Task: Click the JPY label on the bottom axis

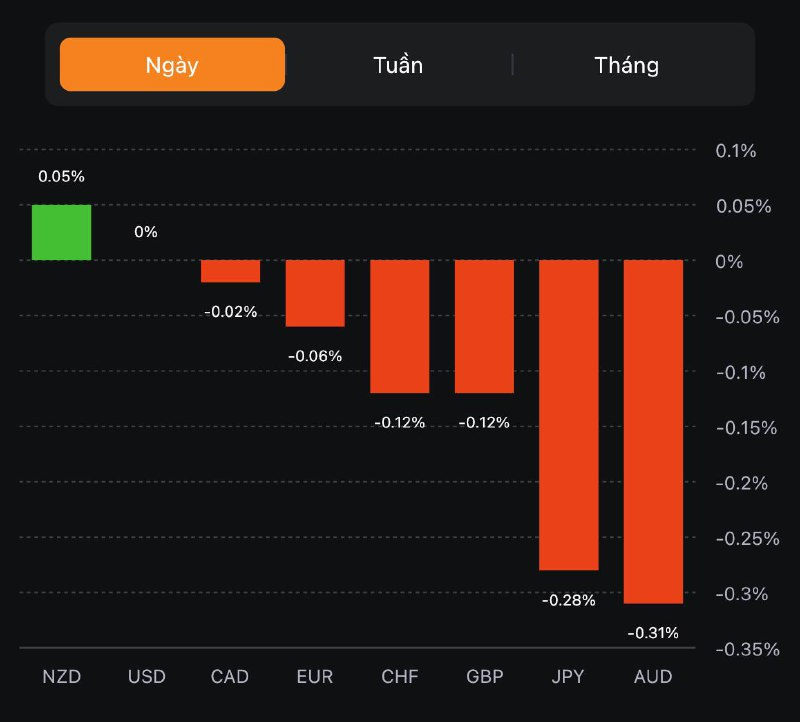Action: point(569,677)
